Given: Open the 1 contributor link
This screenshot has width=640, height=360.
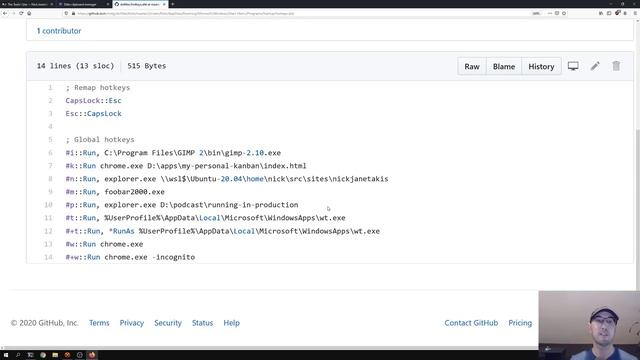Looking at the screenshot, I should coord(59,31).
